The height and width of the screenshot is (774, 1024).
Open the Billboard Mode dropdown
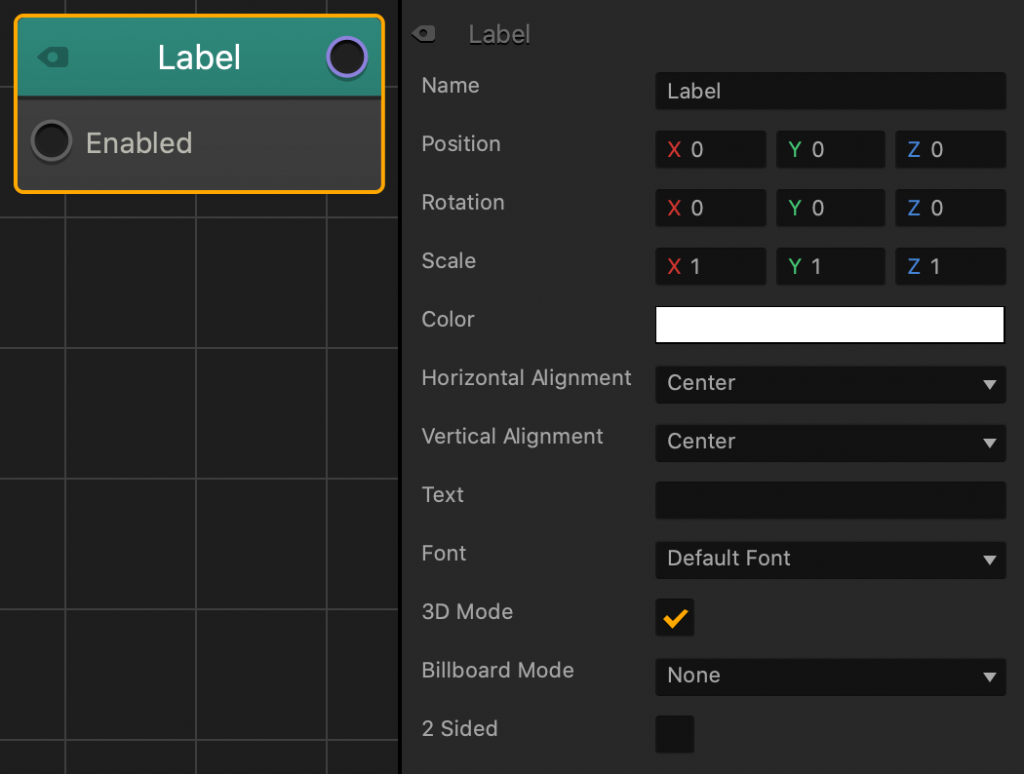click(830, 676)
